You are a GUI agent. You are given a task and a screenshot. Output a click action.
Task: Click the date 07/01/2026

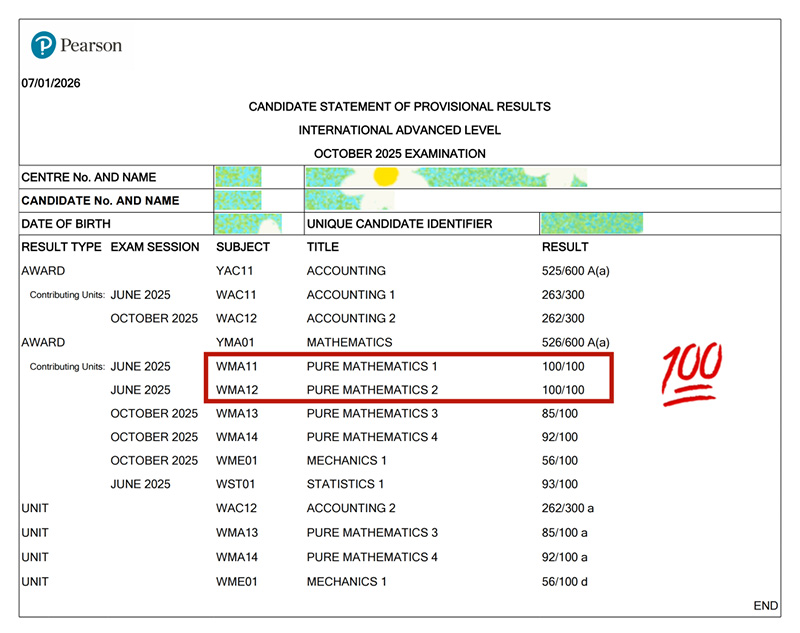pos(51,83)
